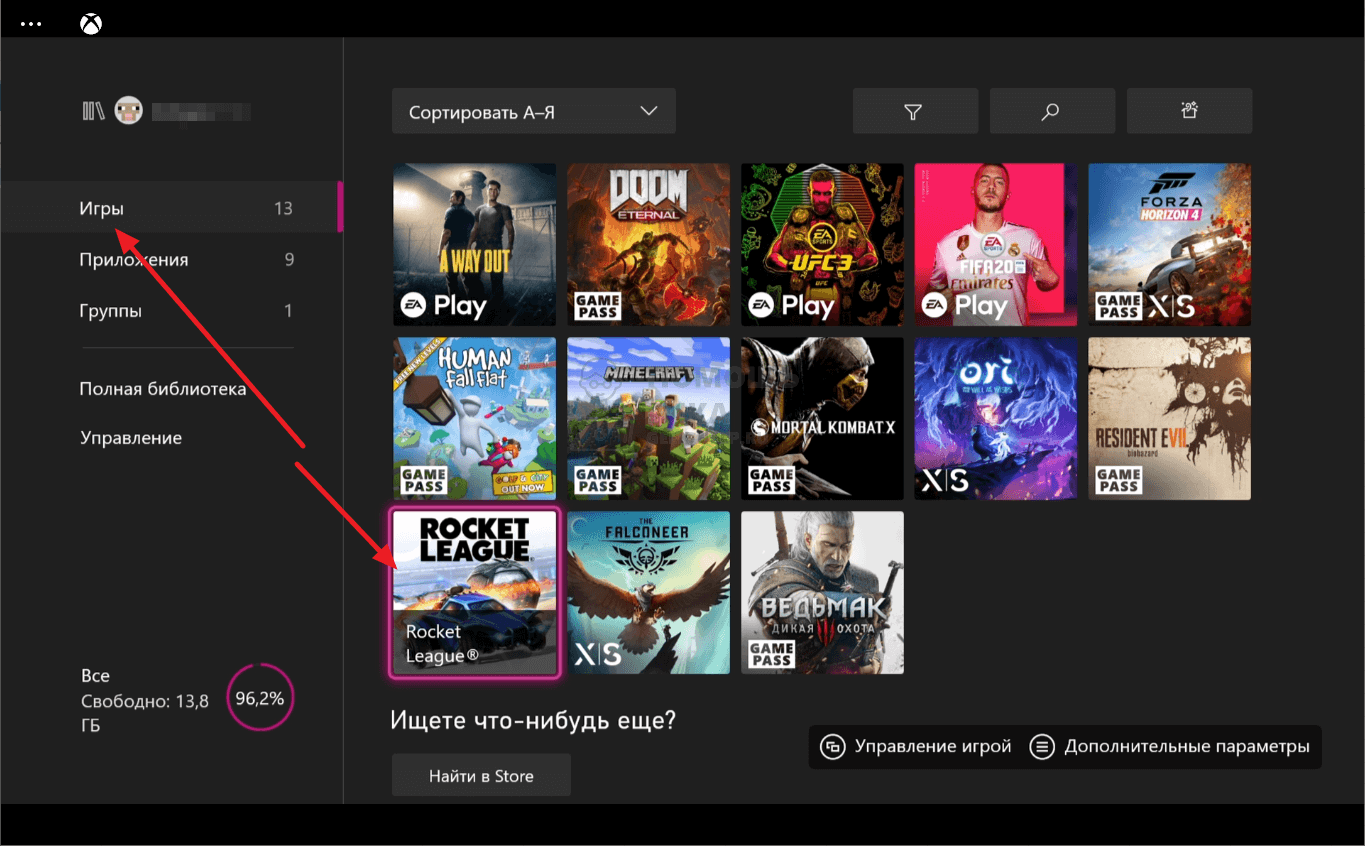Open the Управление section
1365x846 pixels.
point(131,438)
